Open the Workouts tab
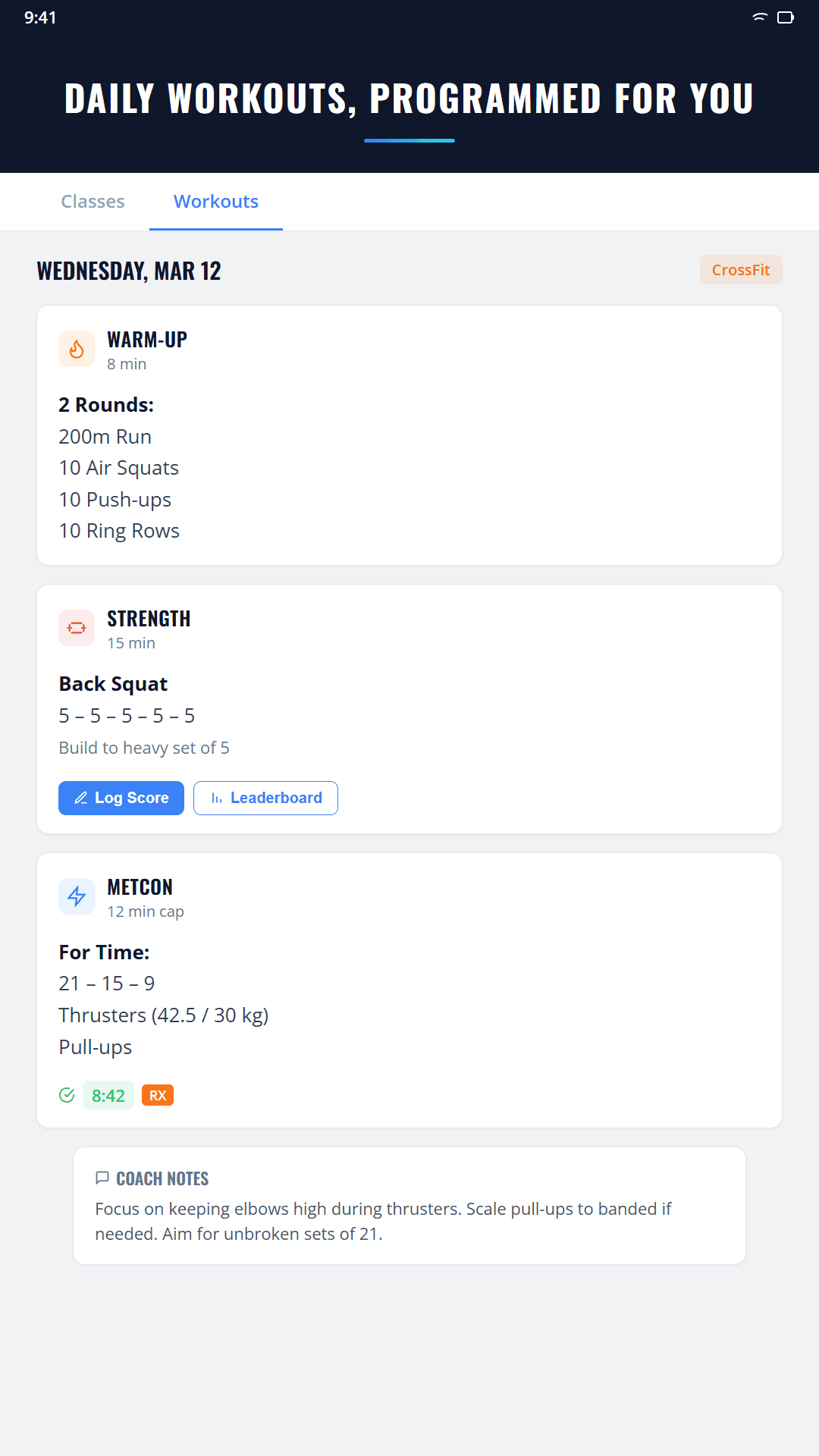This screenshot has width=819, height=1456. pyautogui.click(x=216, y=201)
